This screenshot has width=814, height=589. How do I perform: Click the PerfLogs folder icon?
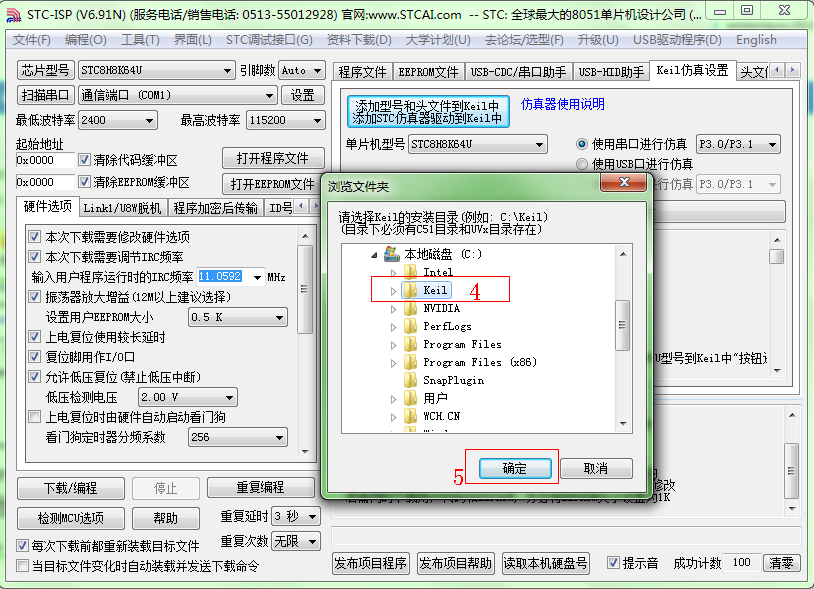(x=410, y=326)
